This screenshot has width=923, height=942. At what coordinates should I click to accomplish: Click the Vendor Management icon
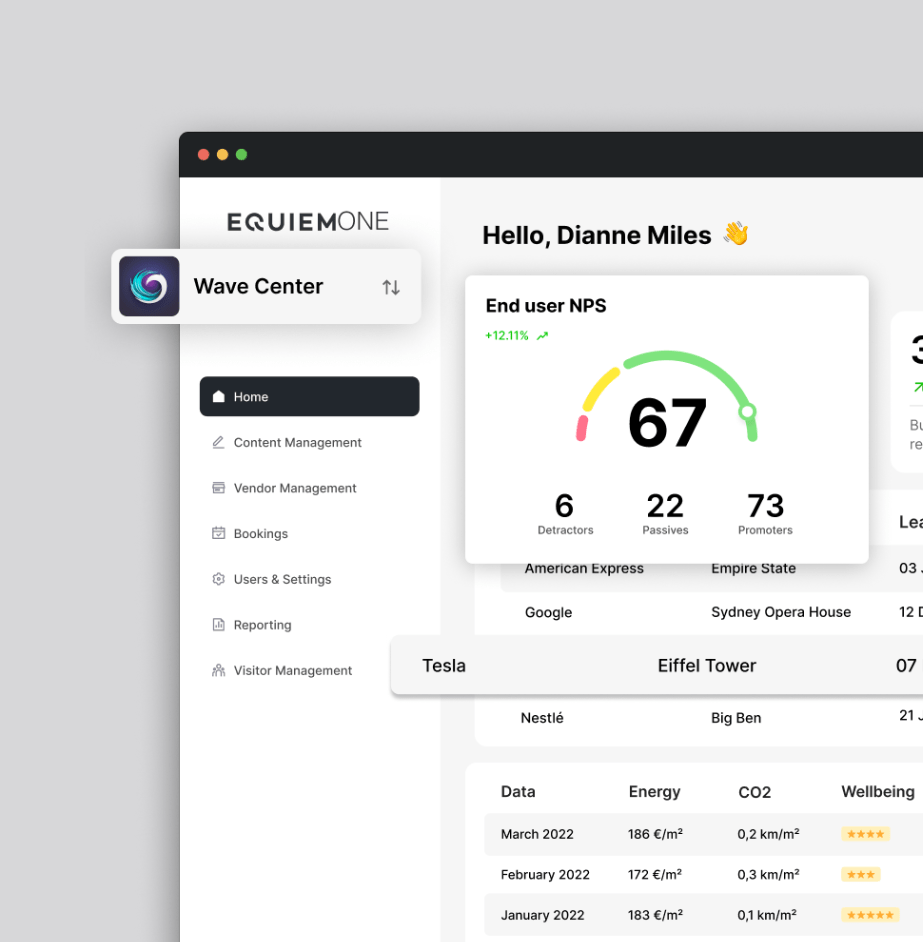pyautogui.click(x=217, y=488)
